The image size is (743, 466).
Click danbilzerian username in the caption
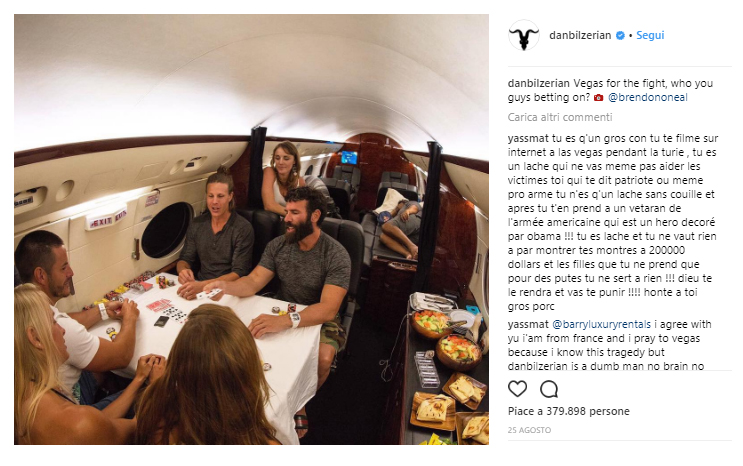(x=539, y=83)
